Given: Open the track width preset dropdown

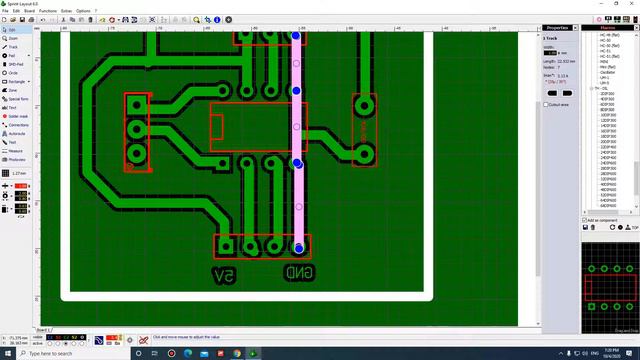Looking at the screenshot, I should (x=11, y=186).
